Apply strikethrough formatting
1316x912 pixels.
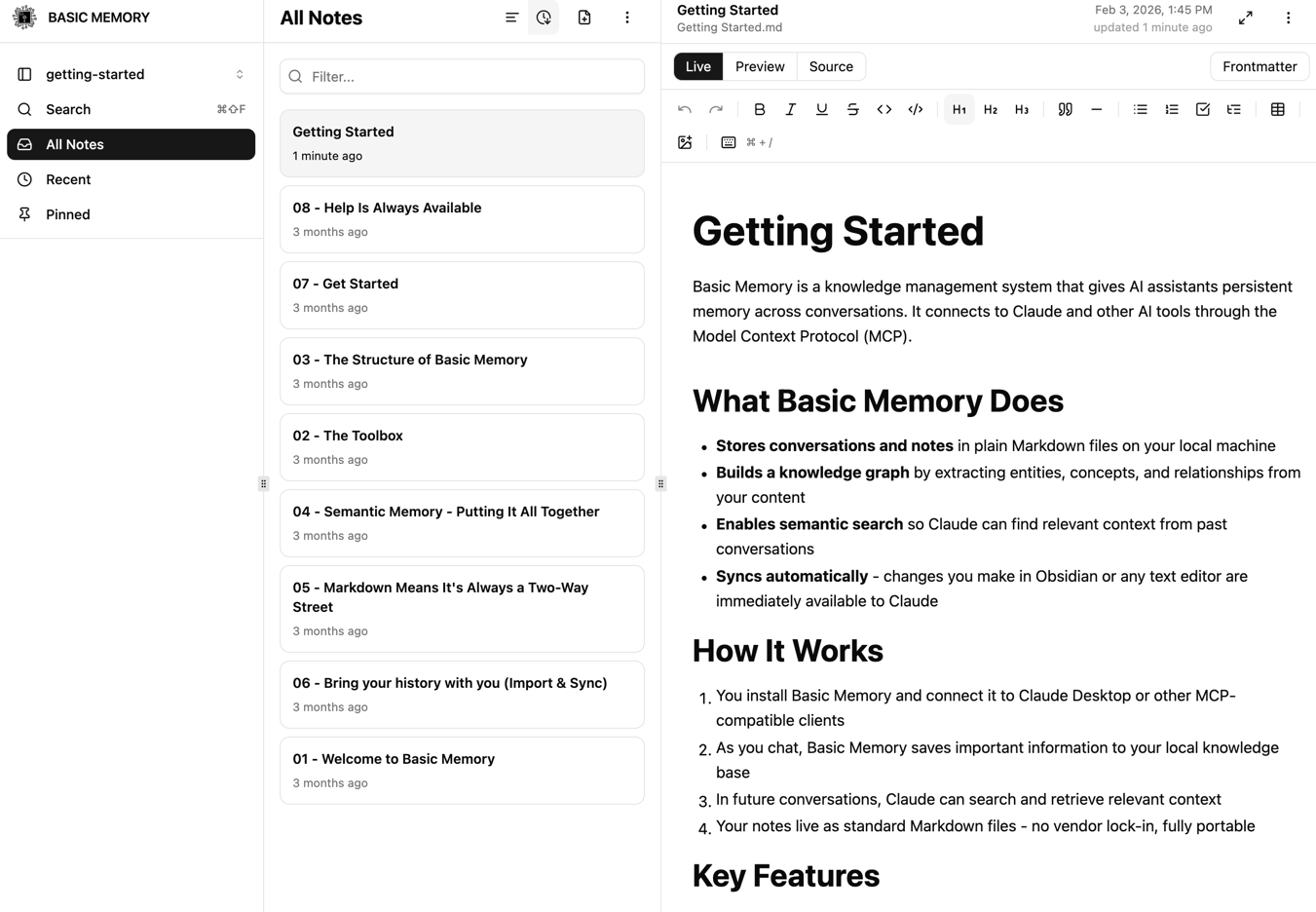click(x=852, y=109)
